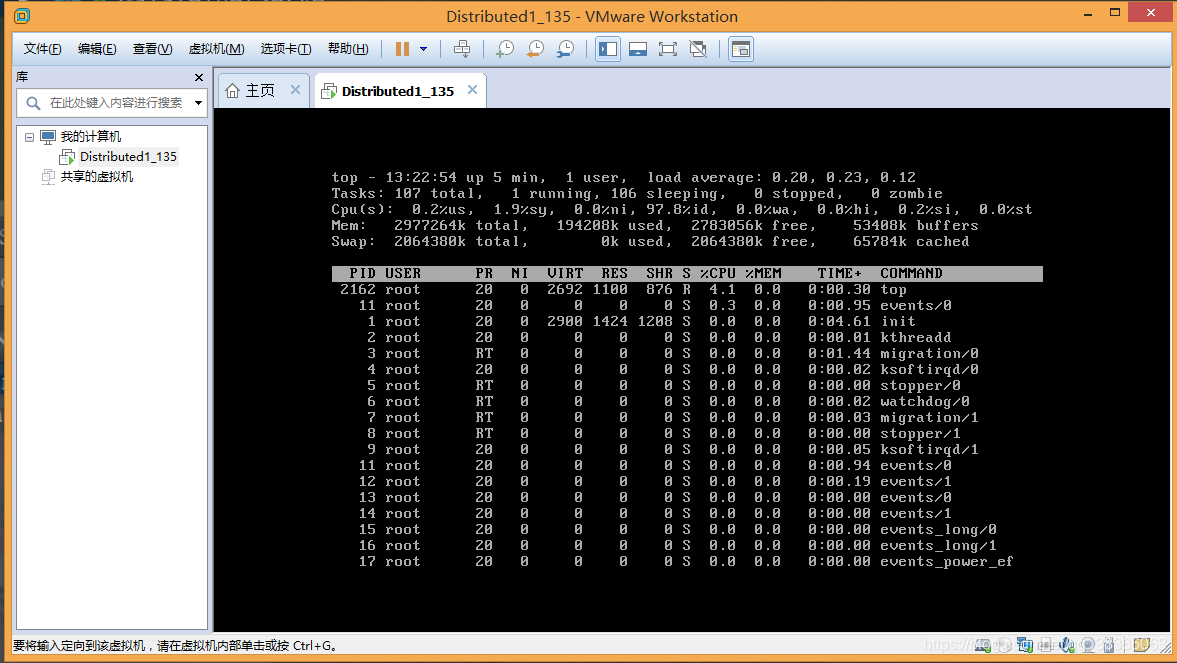Click the watchdog/0 process name

coord(925,402)
